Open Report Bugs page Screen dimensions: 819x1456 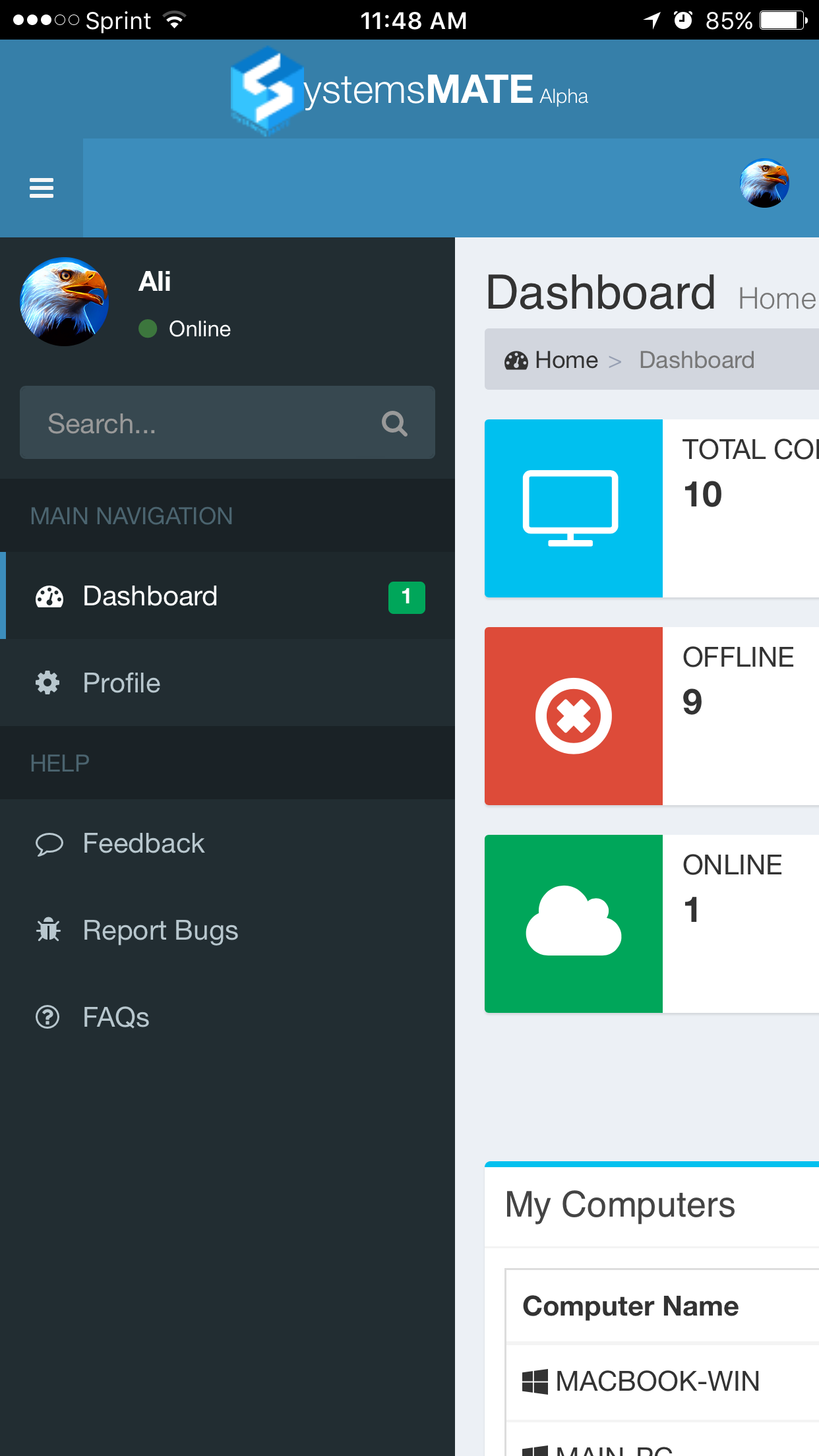tap(228, 930)
